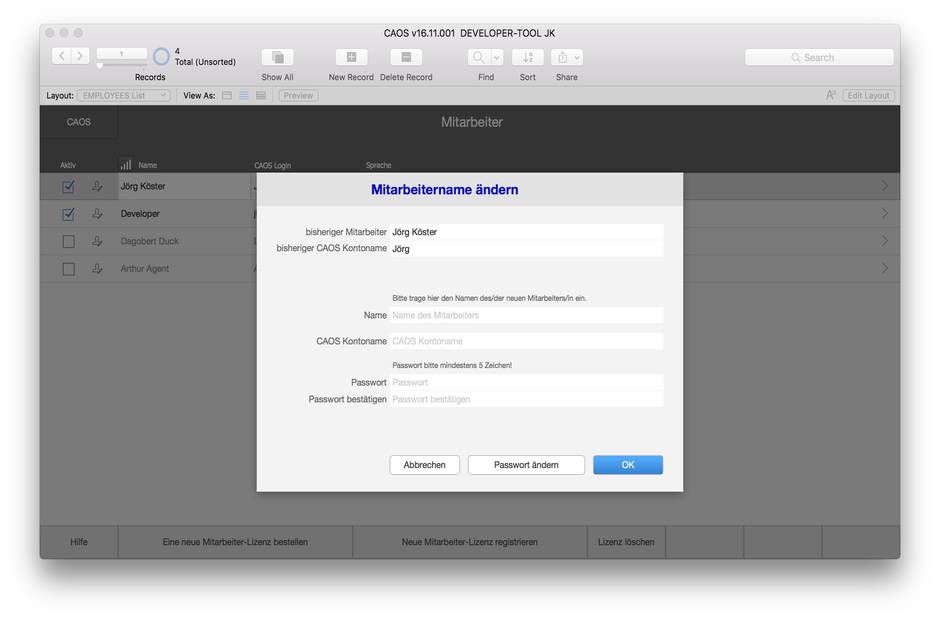Switch to Form view icon

tap(227, 95)
